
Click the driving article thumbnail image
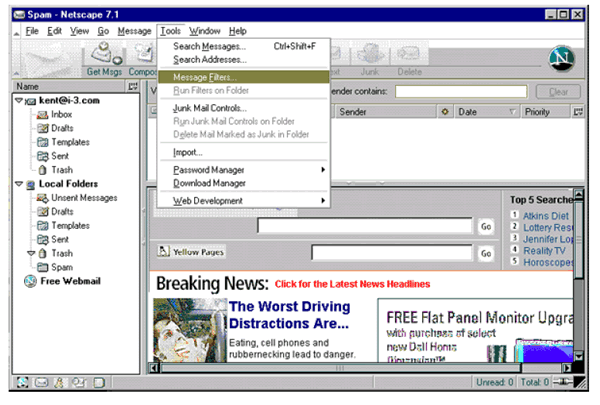[x=190, y=330]
